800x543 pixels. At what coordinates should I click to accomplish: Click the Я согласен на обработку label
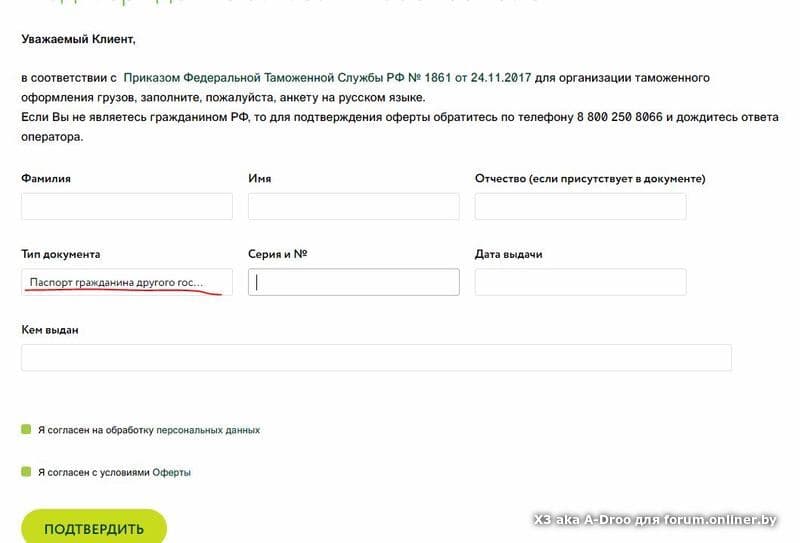click(x=96, y=430)
